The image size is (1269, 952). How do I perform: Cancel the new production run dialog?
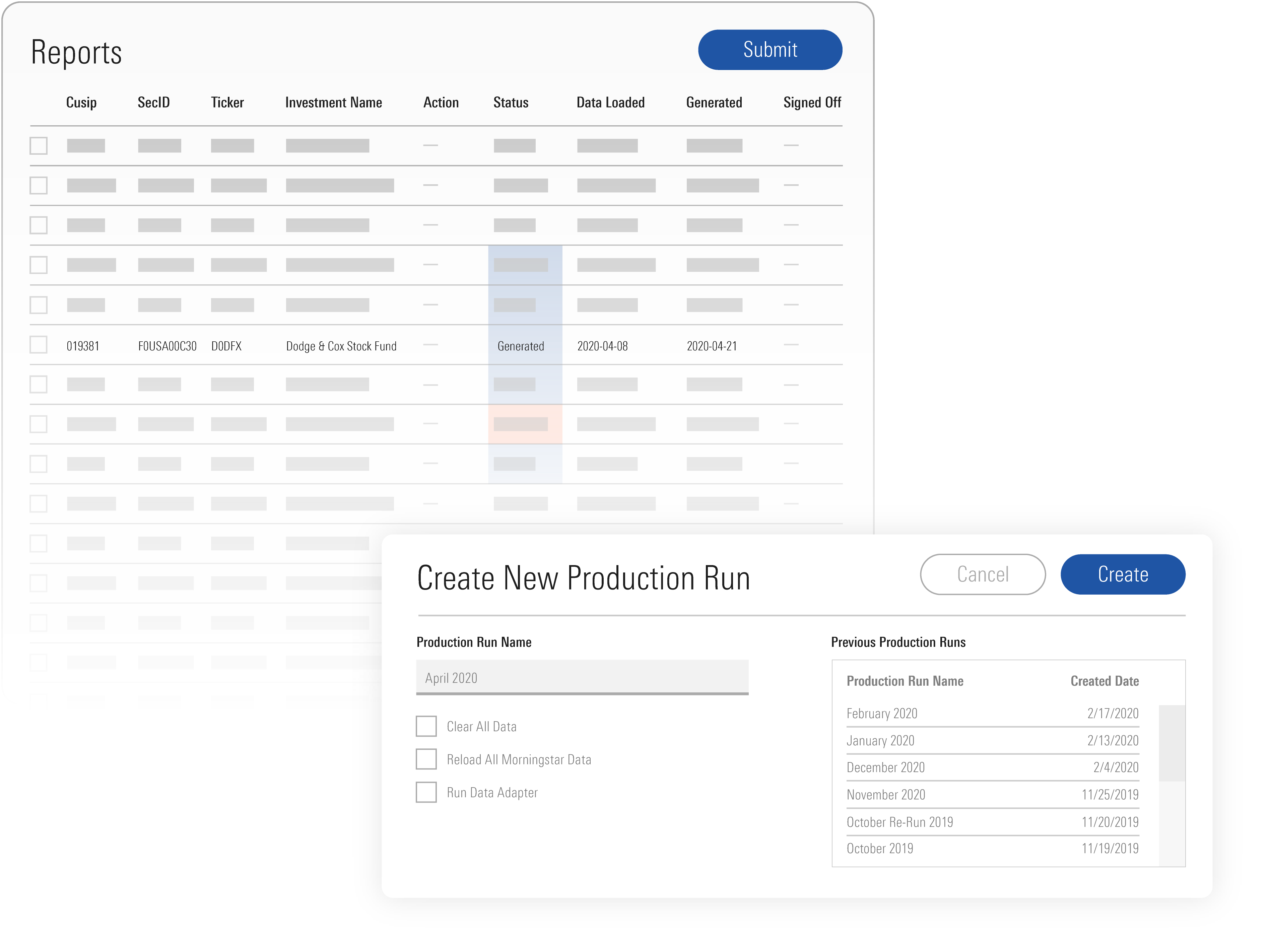click(x=982, y=574)
